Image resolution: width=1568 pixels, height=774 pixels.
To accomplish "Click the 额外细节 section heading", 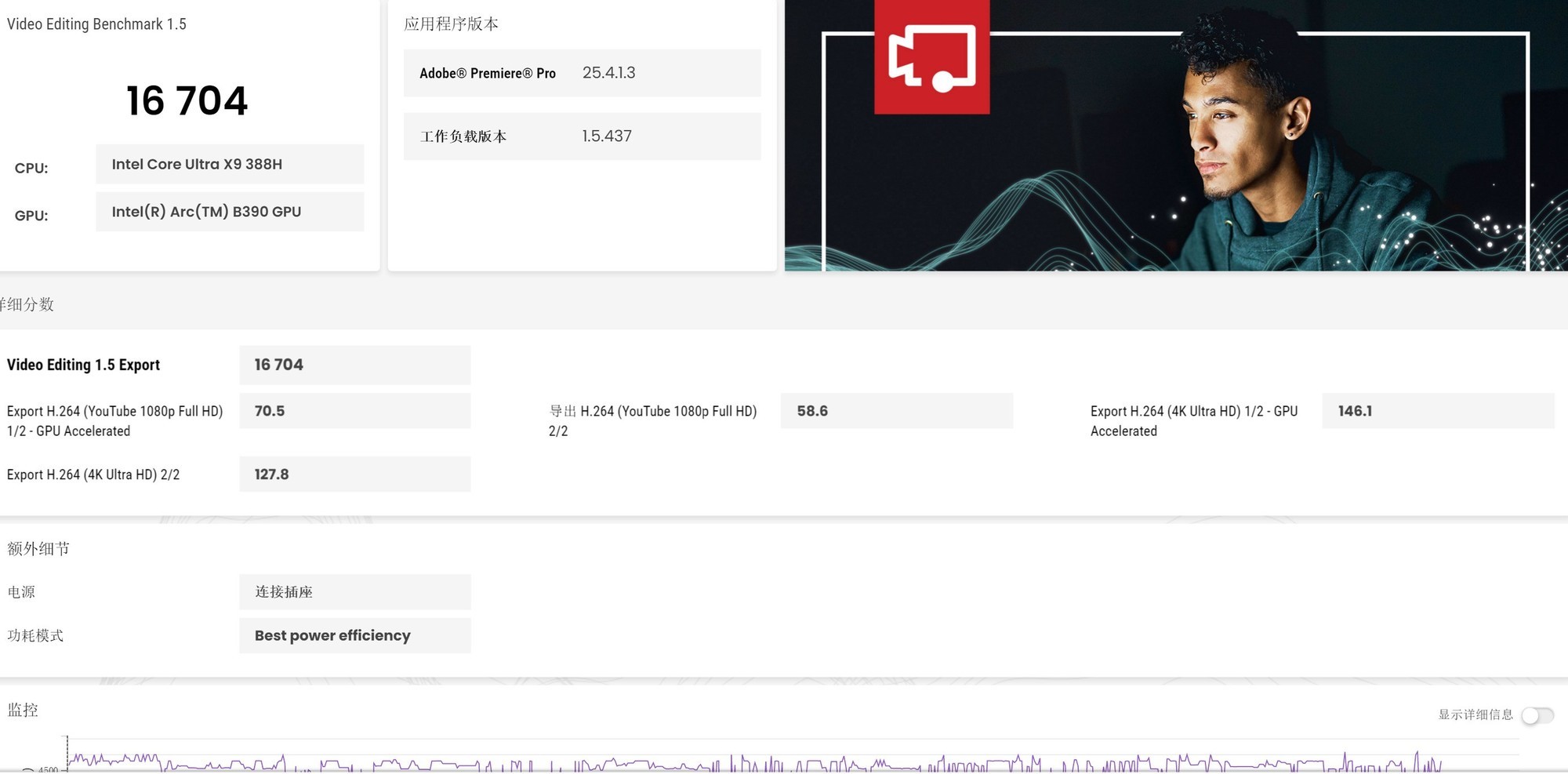I will 38,549.
